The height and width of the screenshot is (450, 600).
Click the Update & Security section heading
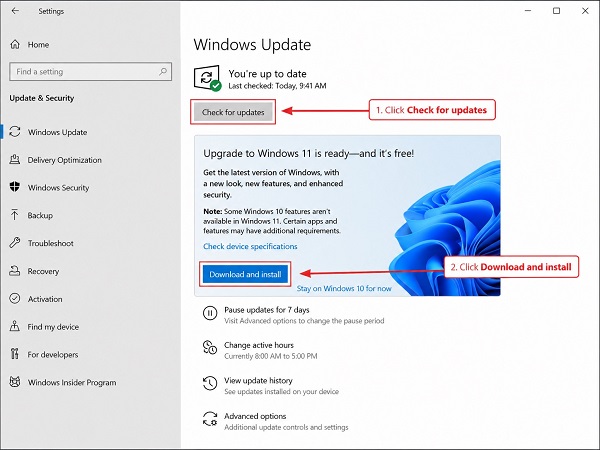(x=42, y=98)
